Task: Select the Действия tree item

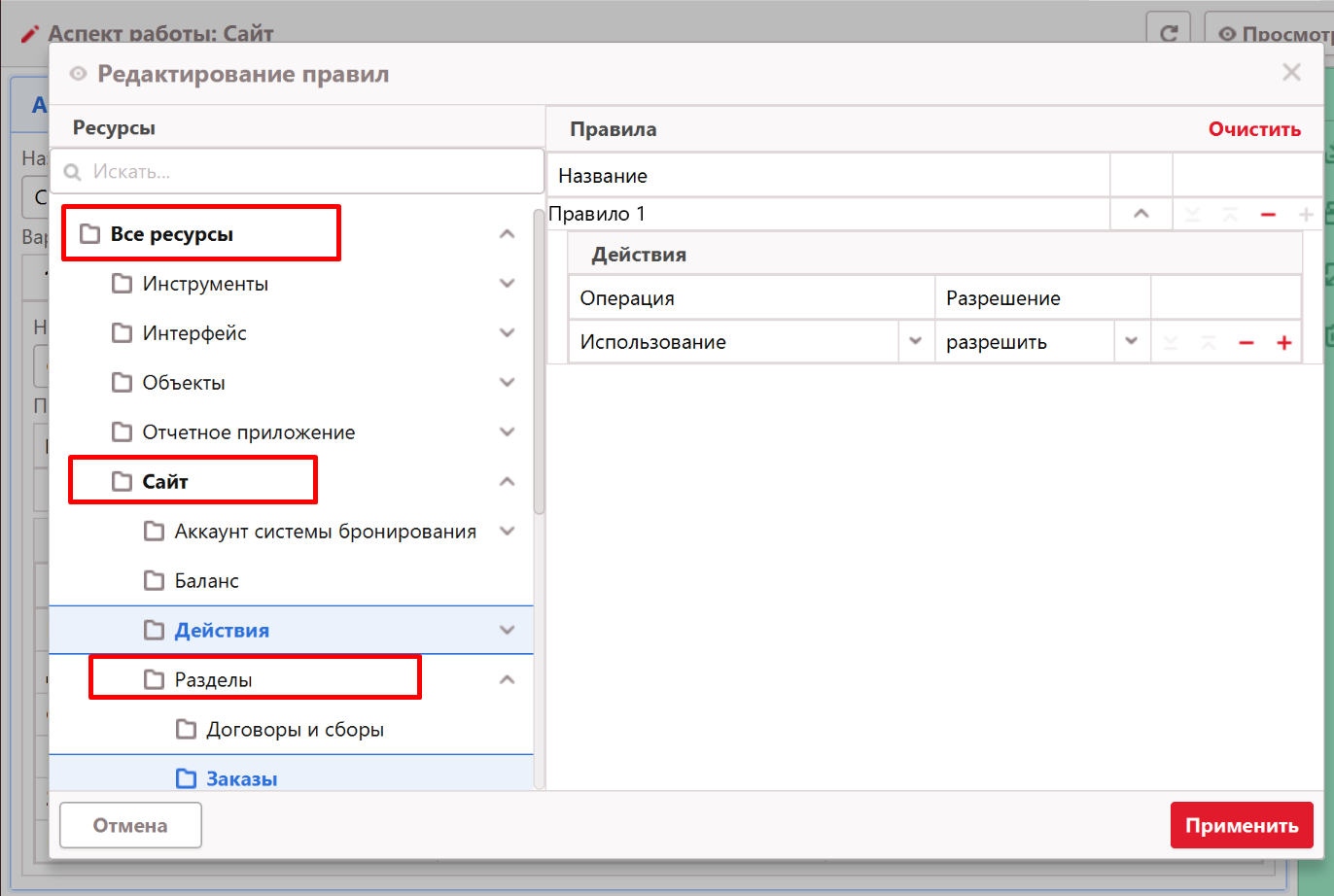Action: [x=222, y=631]
